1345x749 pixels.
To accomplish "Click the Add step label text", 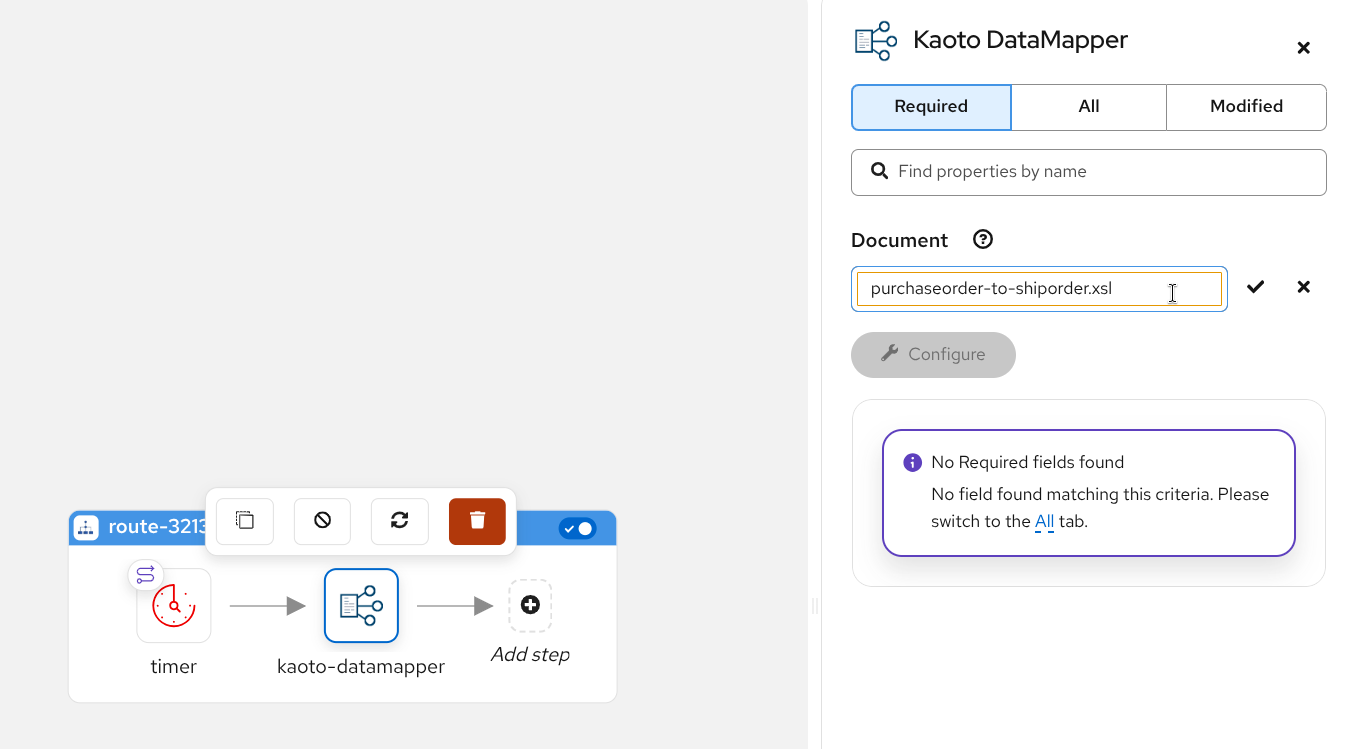I will click(x=530, y=655).
